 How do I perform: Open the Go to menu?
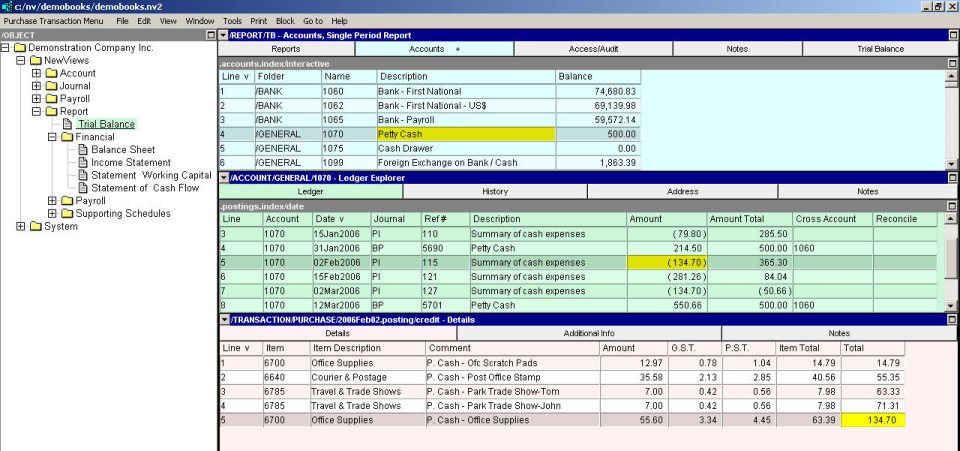coord(312,20)
